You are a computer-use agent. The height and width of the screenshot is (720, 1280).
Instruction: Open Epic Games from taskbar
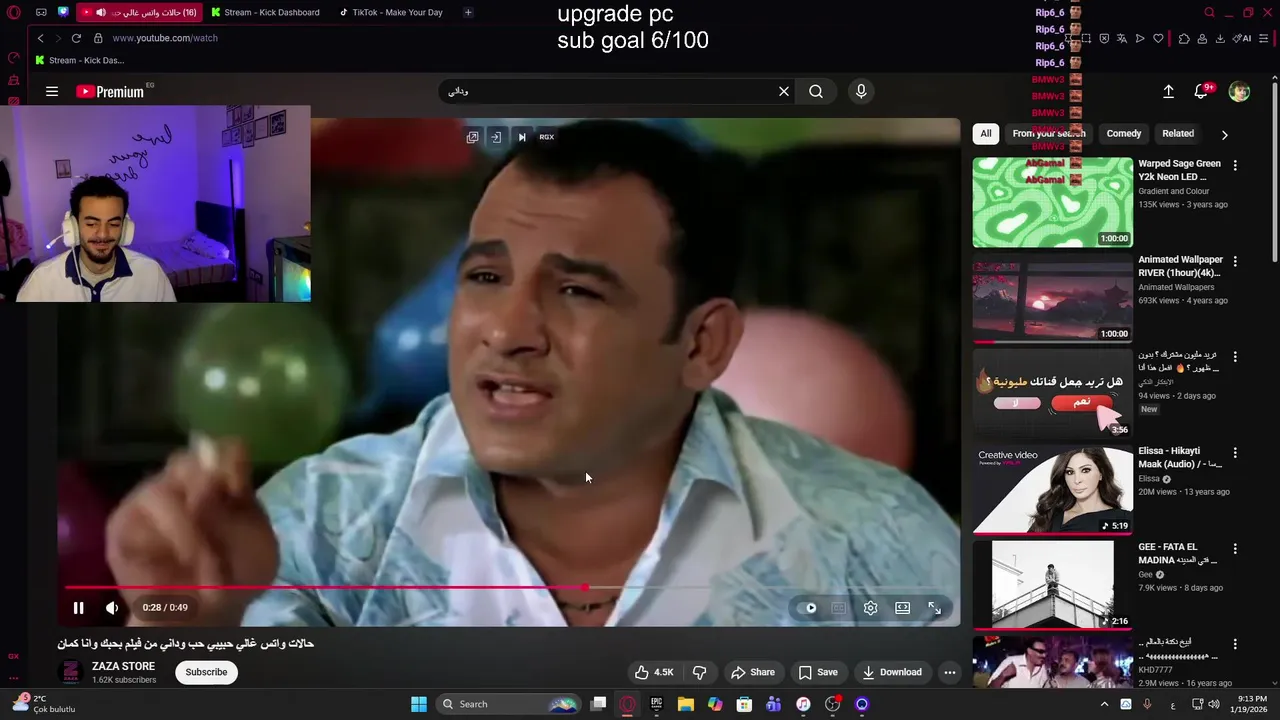tap(656, 704)
